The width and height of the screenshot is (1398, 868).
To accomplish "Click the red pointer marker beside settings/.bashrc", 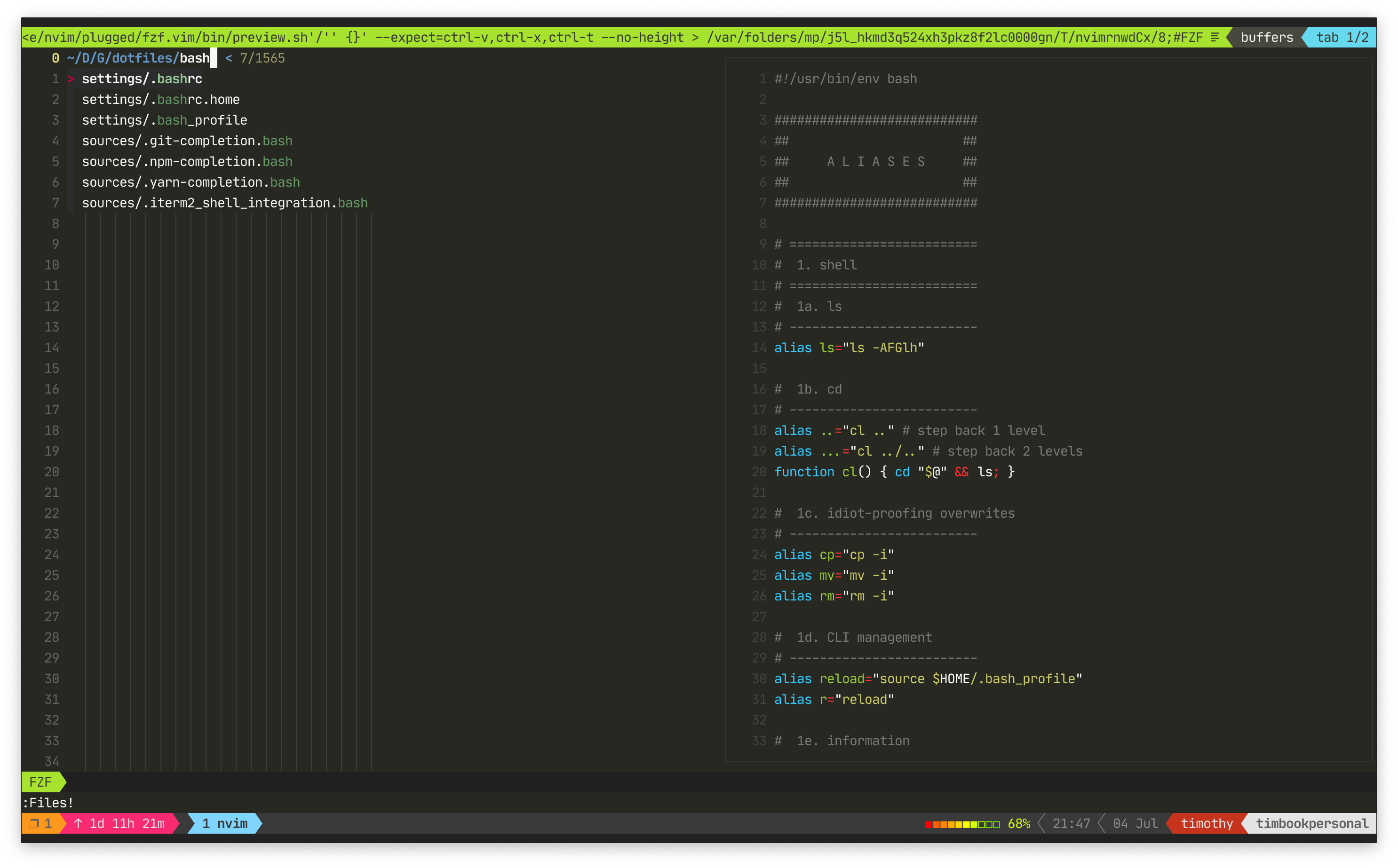I will 71,79.
